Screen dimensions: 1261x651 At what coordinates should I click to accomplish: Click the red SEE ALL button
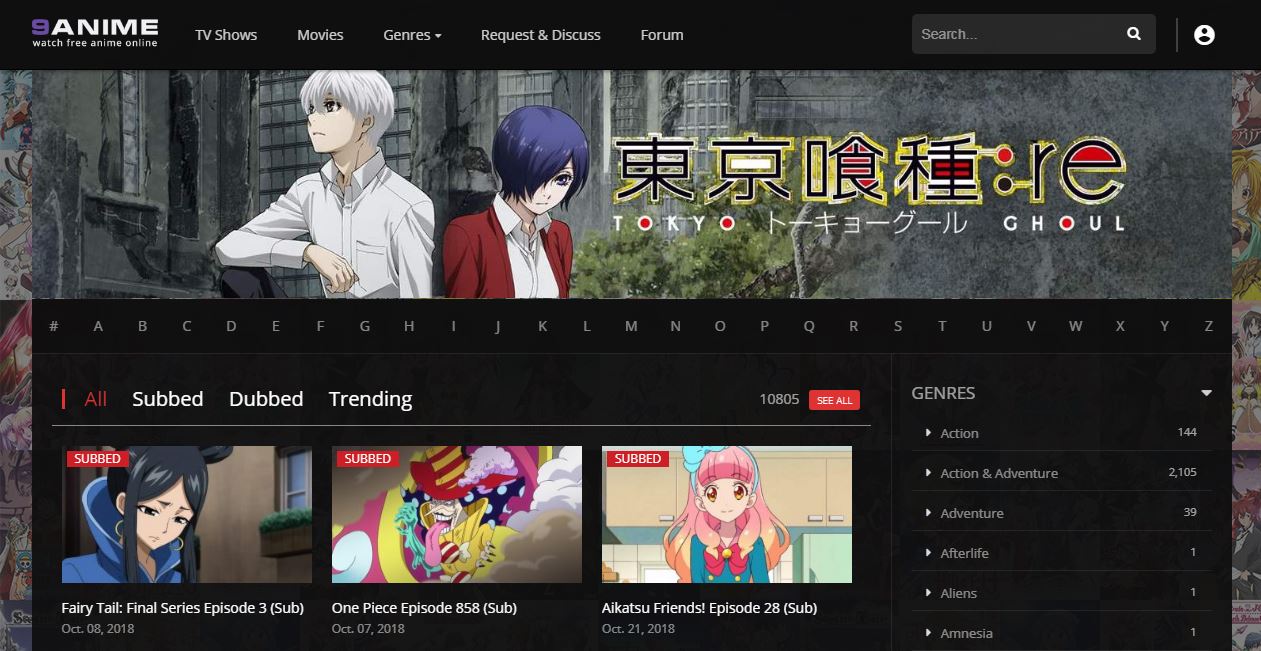pos(834,400)
